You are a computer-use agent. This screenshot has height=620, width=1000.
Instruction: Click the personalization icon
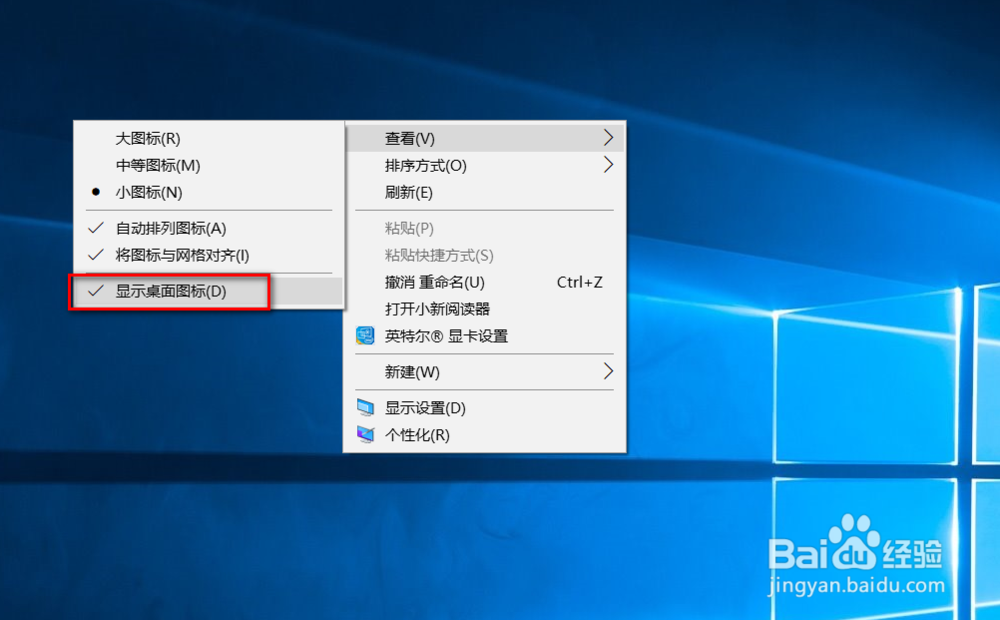click(x=365, y=434)
